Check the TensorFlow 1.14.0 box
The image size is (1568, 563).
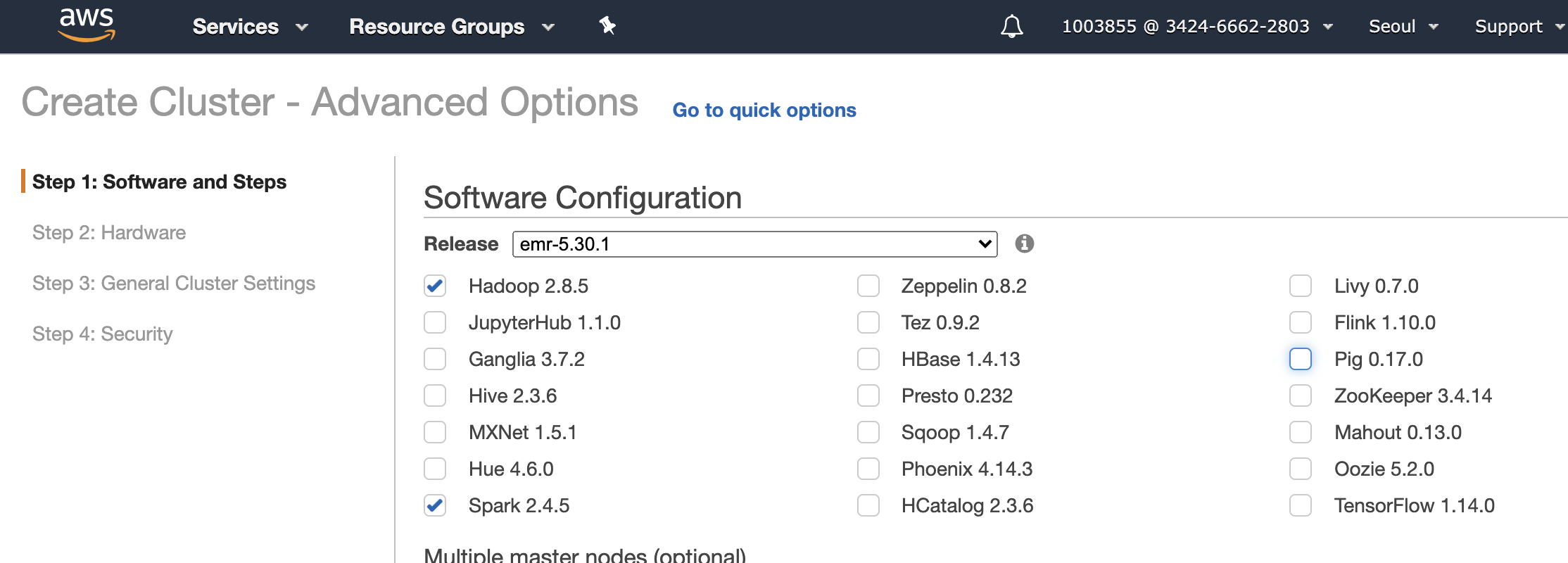[x=1301, y=505]
